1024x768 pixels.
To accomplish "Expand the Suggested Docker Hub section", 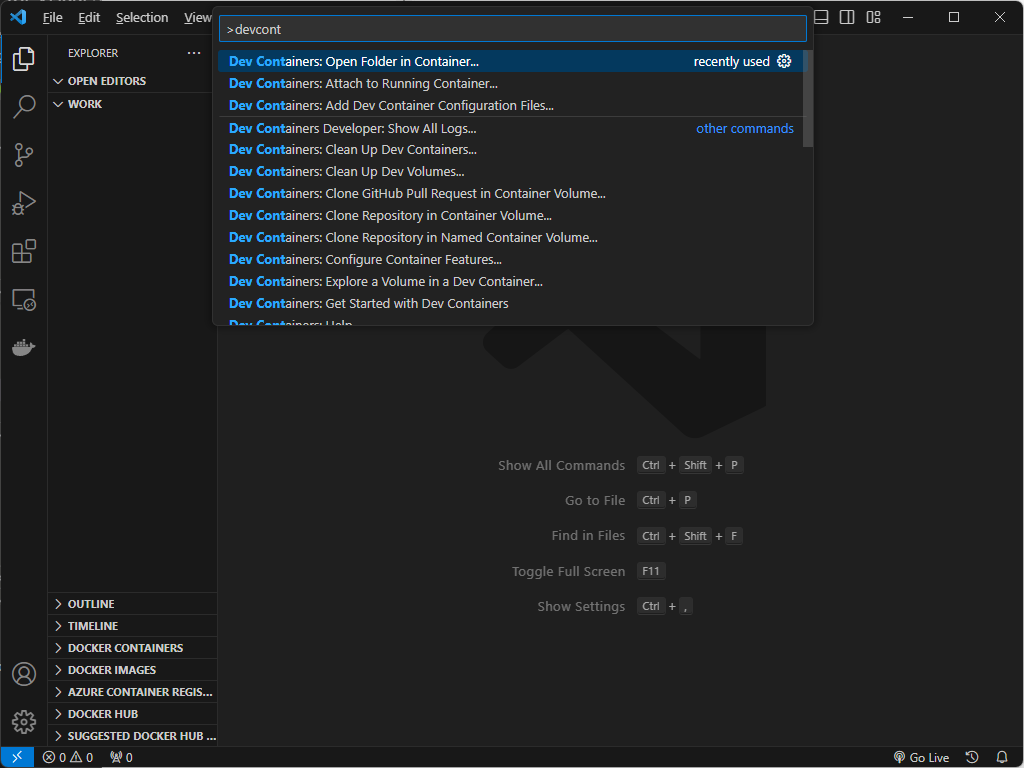I will tap(132, 736).
